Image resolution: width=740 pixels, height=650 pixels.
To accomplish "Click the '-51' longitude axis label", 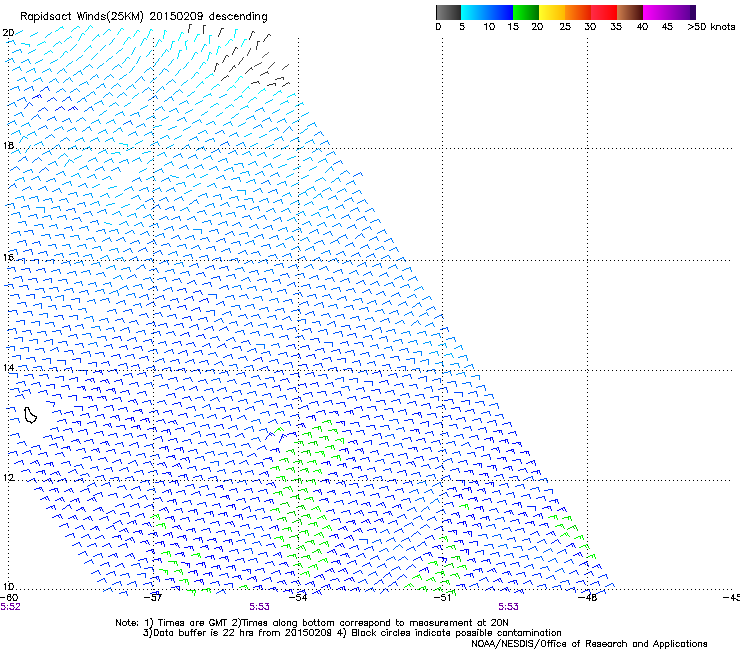I will tap(443, 598).
